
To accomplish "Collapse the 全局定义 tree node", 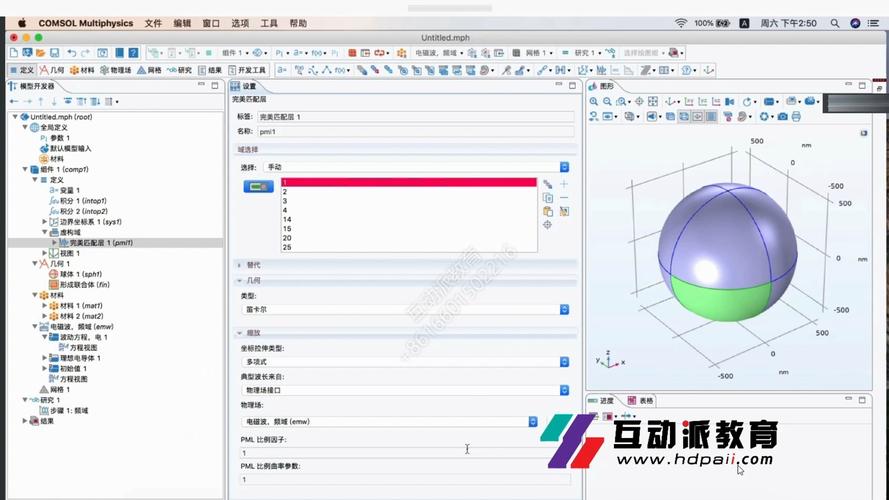I will point(25,128).
